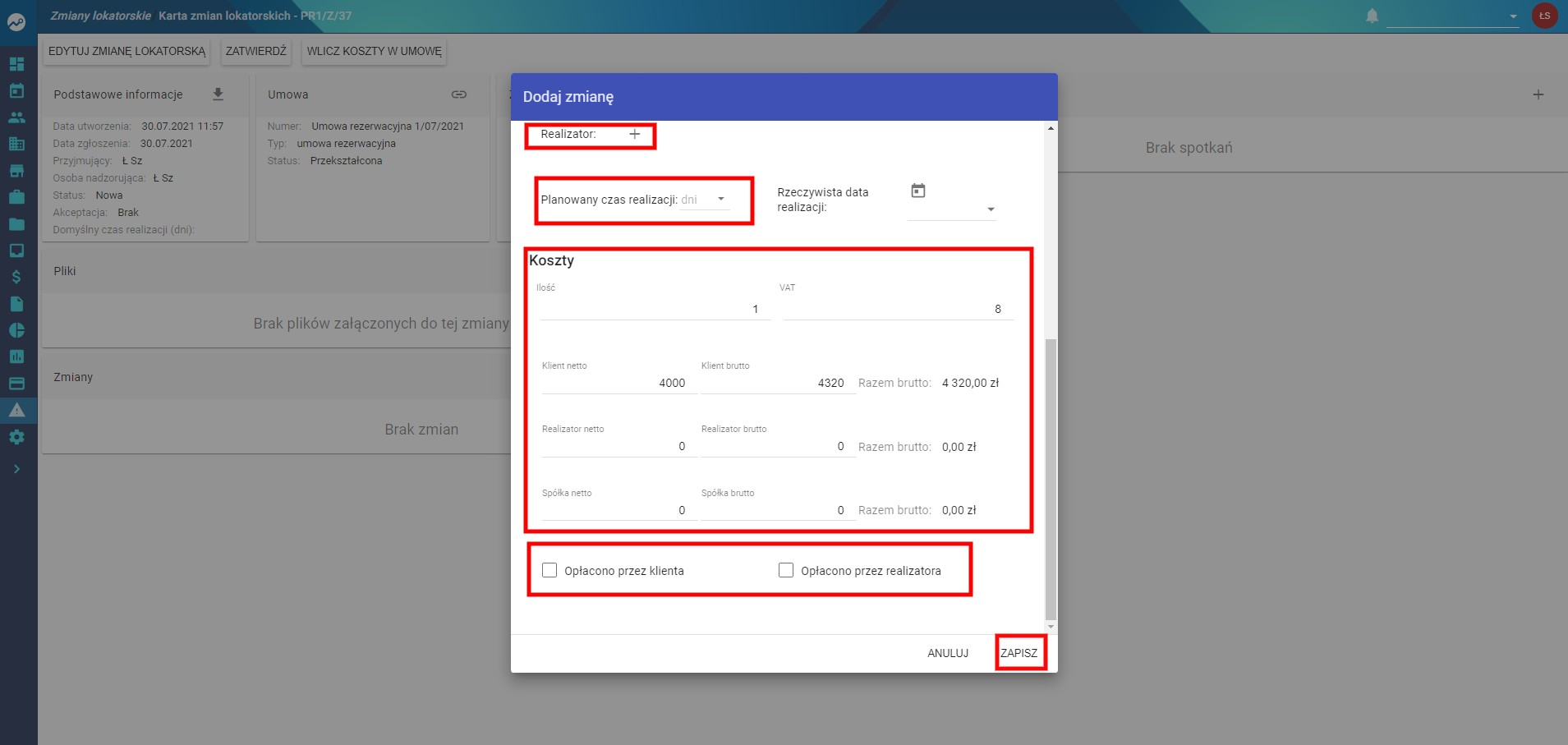Expand the sidebar using the chevron arrow

pos(16,469)
